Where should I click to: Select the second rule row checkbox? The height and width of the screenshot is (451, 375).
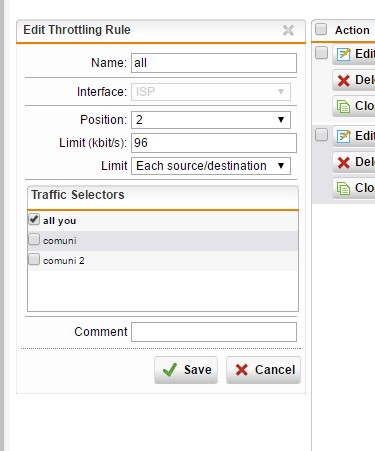(321, 135)
